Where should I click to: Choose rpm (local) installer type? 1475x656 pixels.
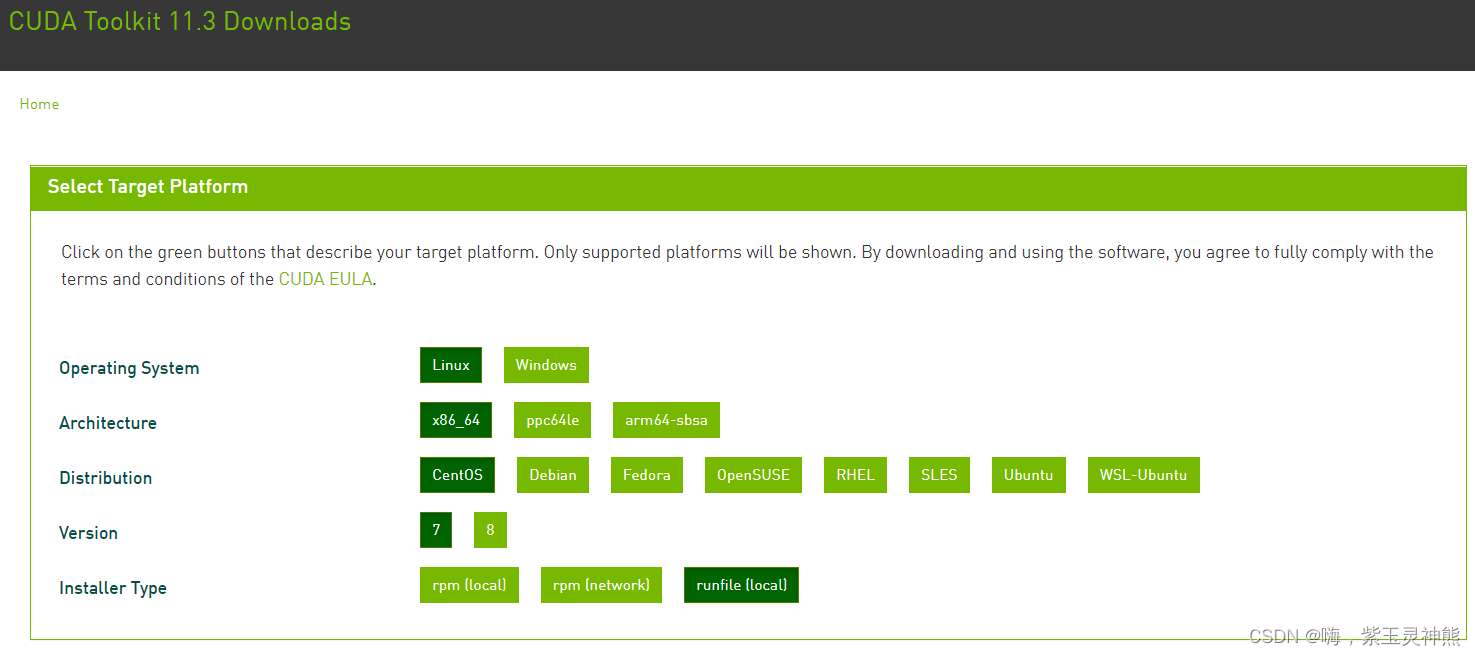[469, 585]
